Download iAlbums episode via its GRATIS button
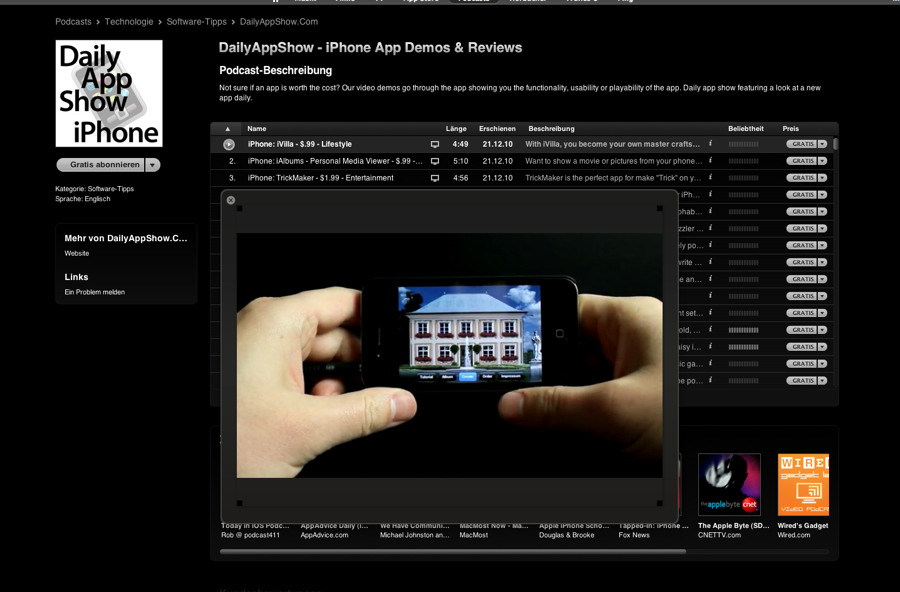This screenshot has width=900, height=592. click(x=802, y=161)
